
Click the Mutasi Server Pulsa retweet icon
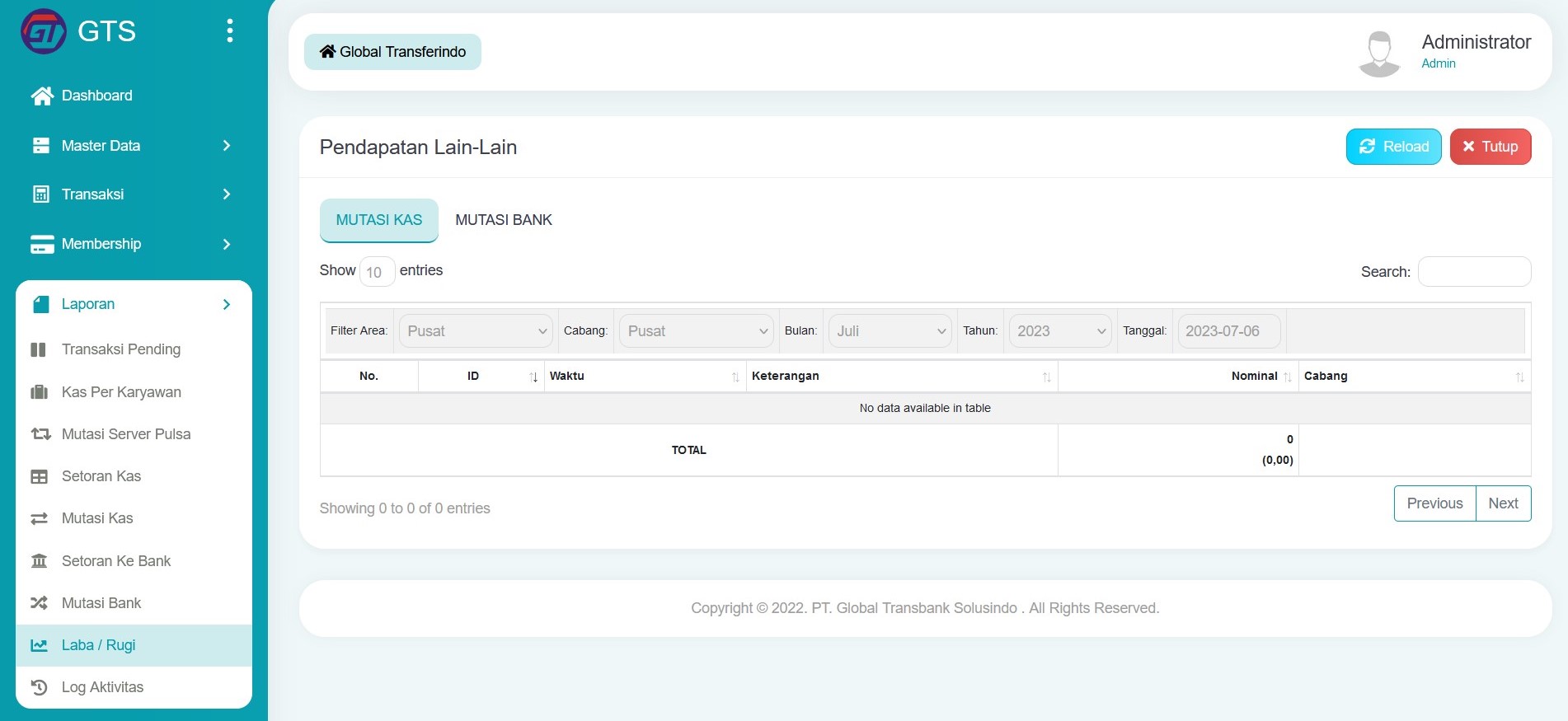(x=40, y=434)
